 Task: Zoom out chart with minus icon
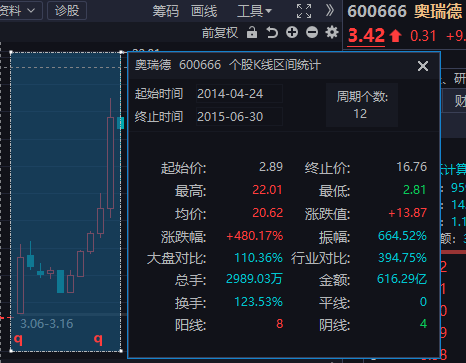click(312, 32)
